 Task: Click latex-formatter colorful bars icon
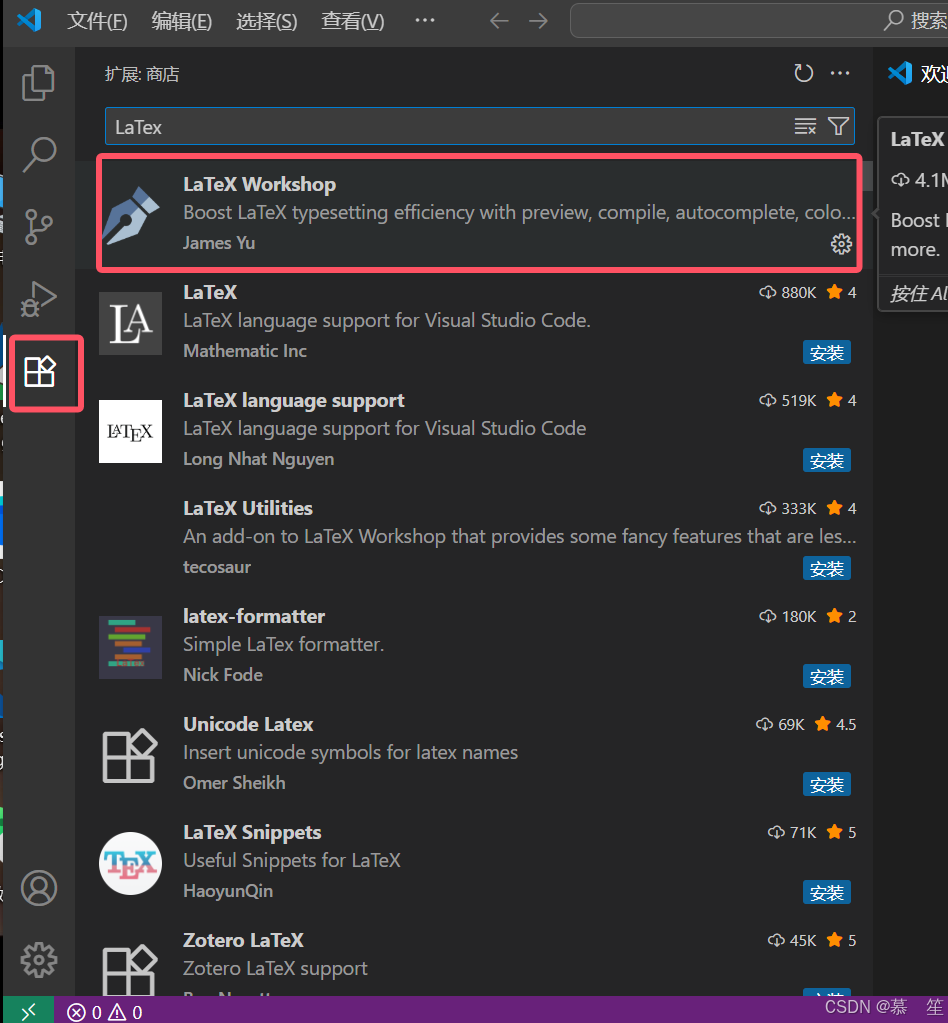(x=130, y=647)
